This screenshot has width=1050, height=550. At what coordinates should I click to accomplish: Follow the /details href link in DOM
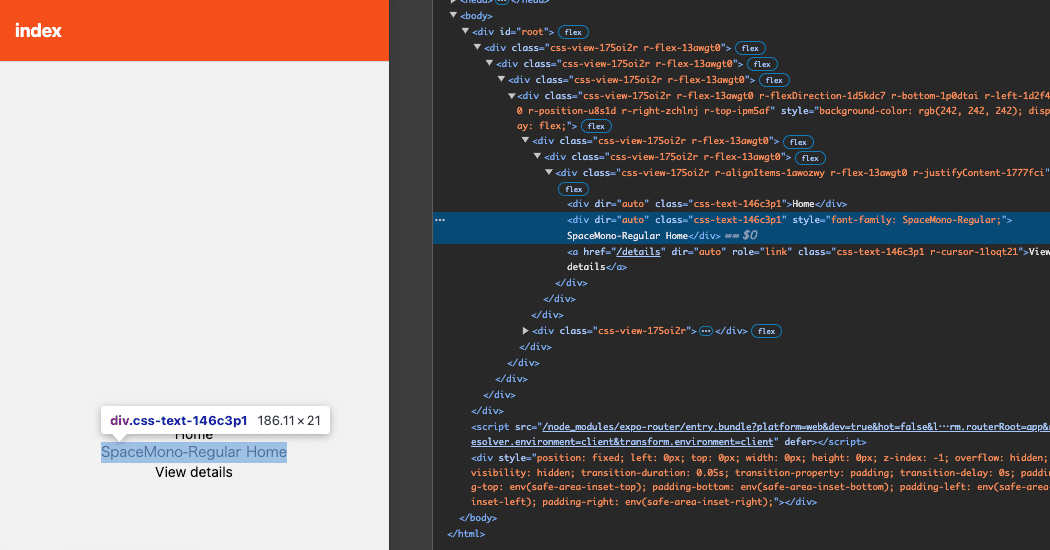[x=639, y=252]
